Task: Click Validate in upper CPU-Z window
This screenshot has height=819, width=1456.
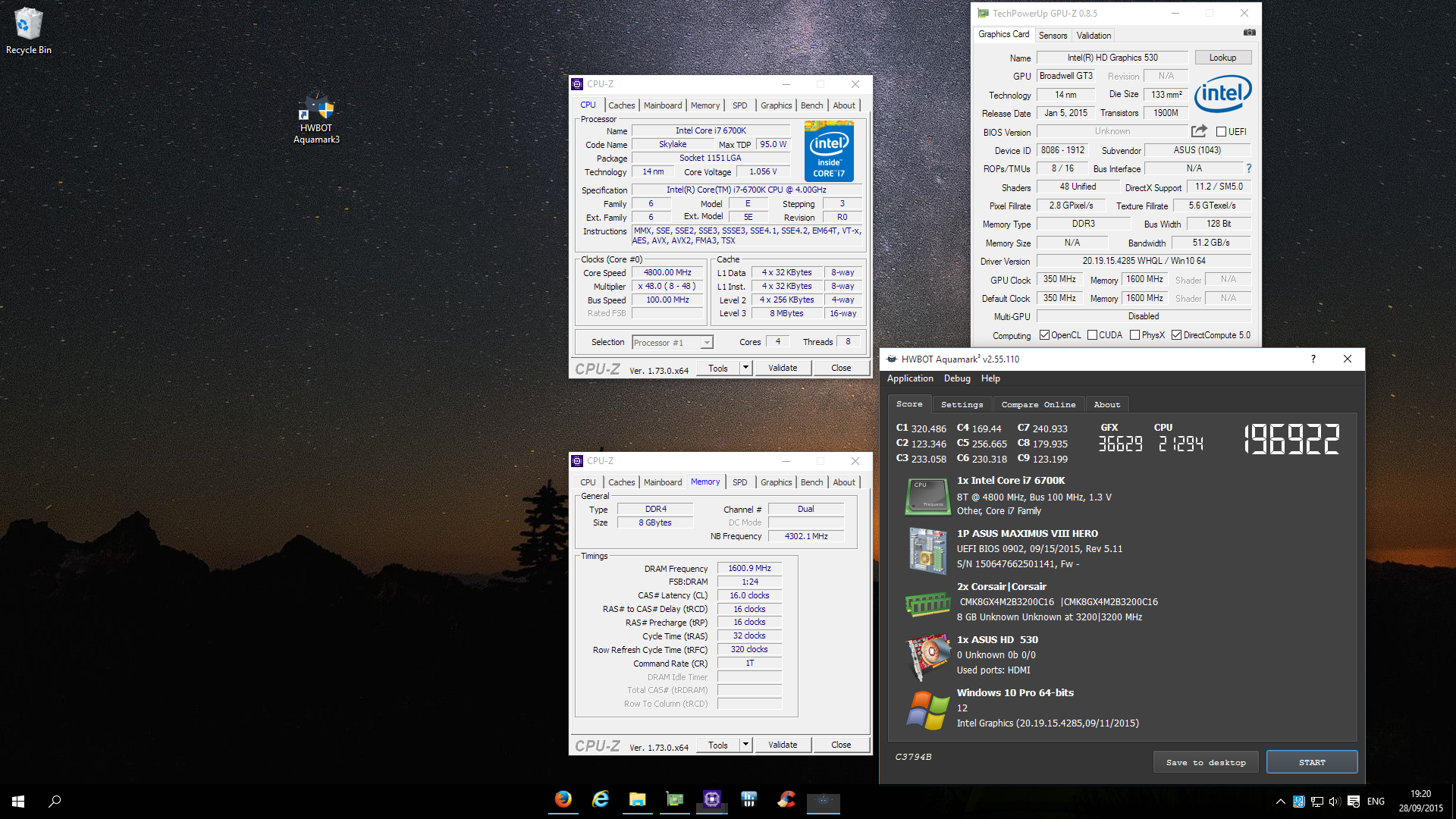Action: pyautogui.click(x=783, y=368)
